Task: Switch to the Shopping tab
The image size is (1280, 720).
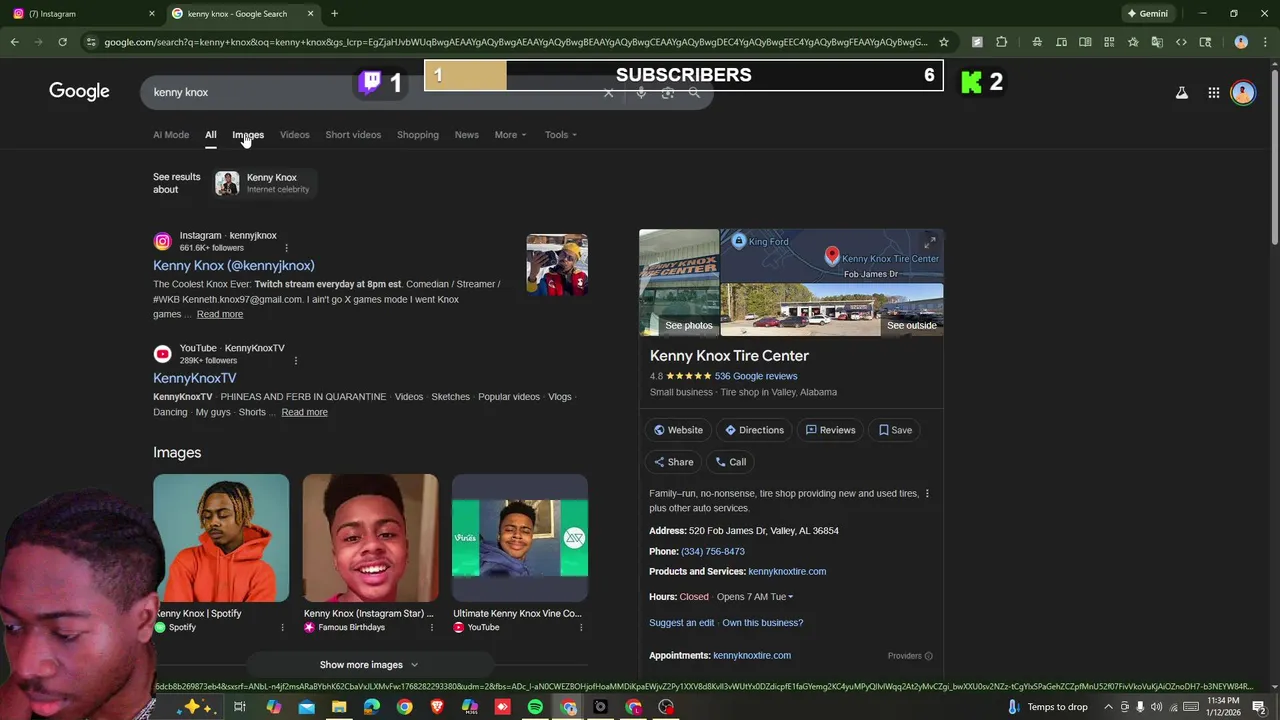Action: tap(418, 135)
